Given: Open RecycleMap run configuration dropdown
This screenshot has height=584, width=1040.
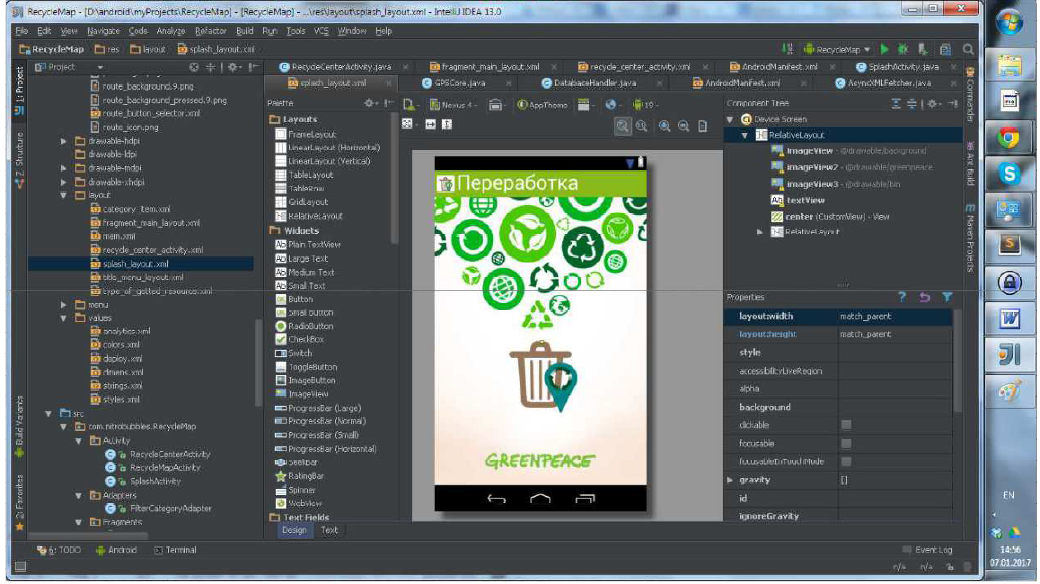Looking at the screenshot, I should pyautogui.click(x=837, y=49).
